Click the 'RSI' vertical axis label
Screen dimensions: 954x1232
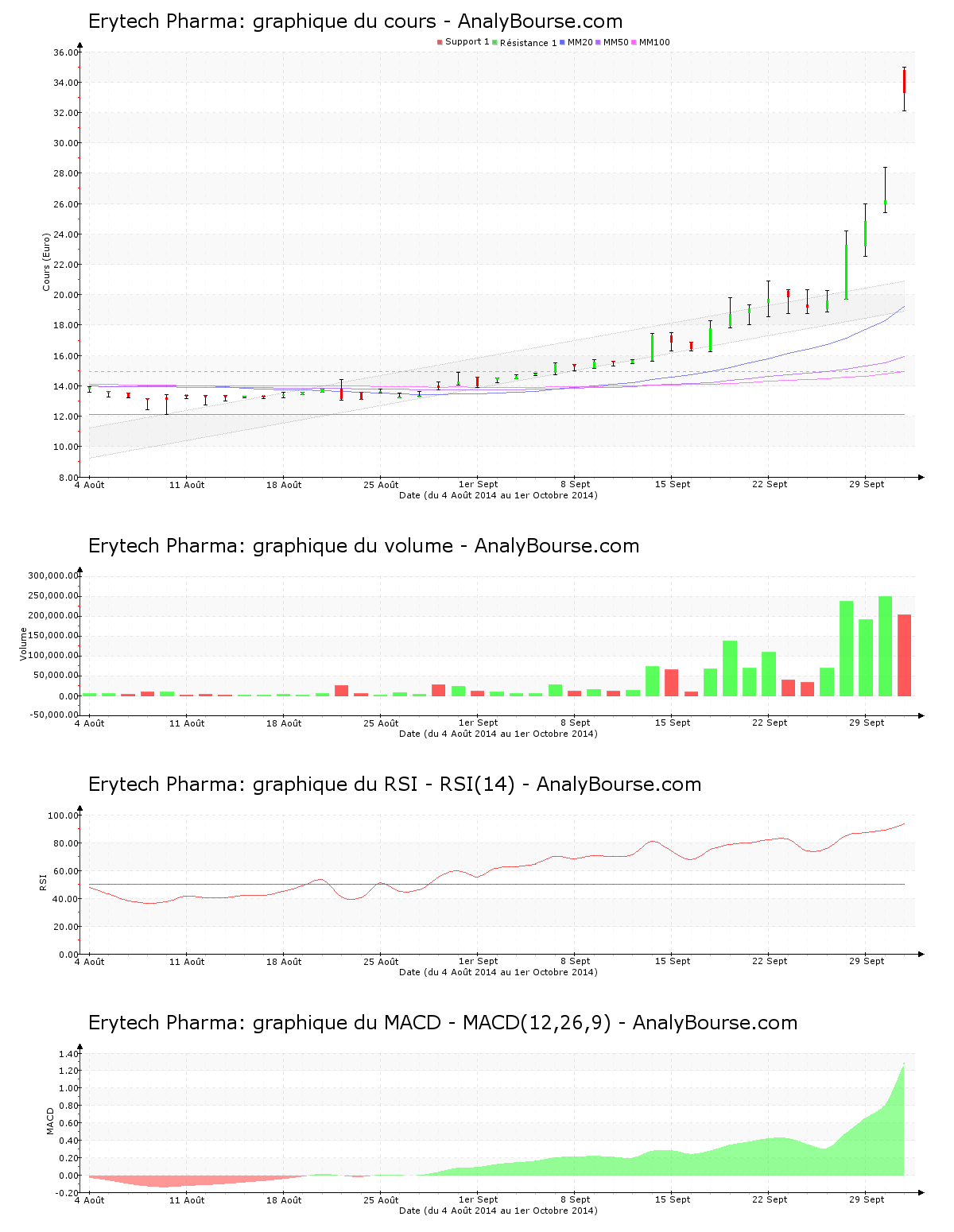43,881
